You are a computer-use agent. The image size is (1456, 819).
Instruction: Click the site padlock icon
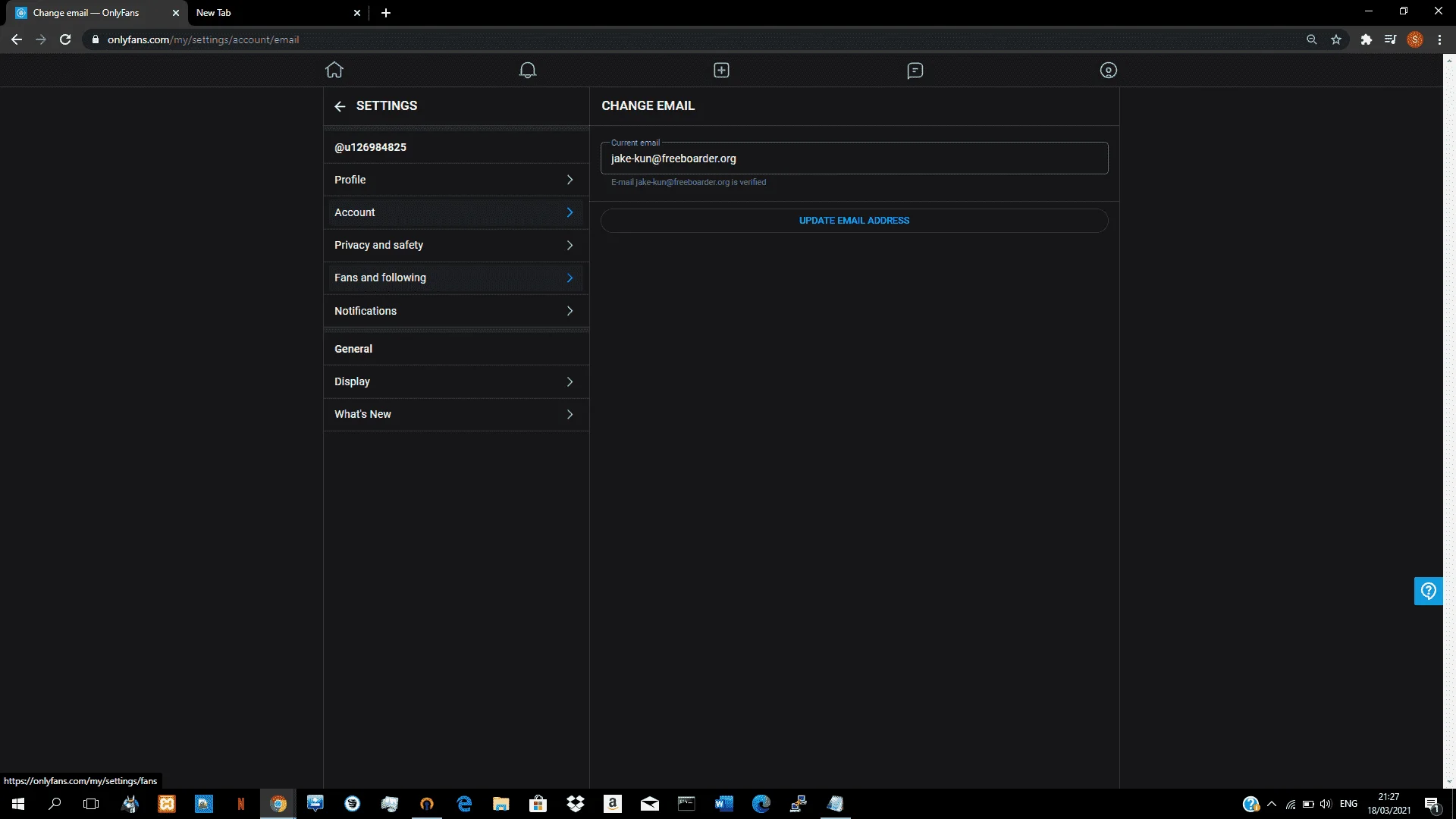[96, 39]
